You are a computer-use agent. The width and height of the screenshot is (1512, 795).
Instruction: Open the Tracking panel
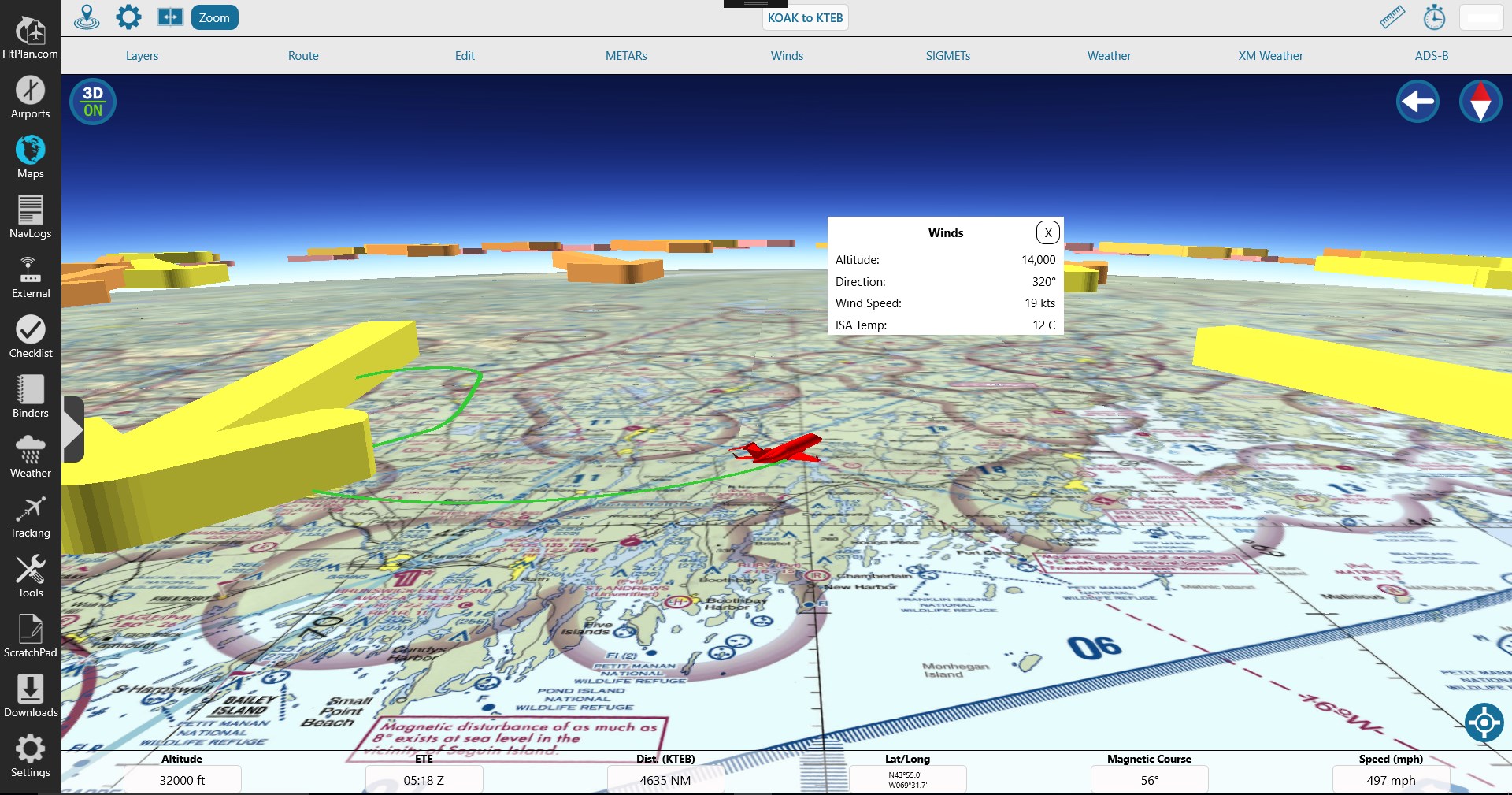[x=30, y=514]
